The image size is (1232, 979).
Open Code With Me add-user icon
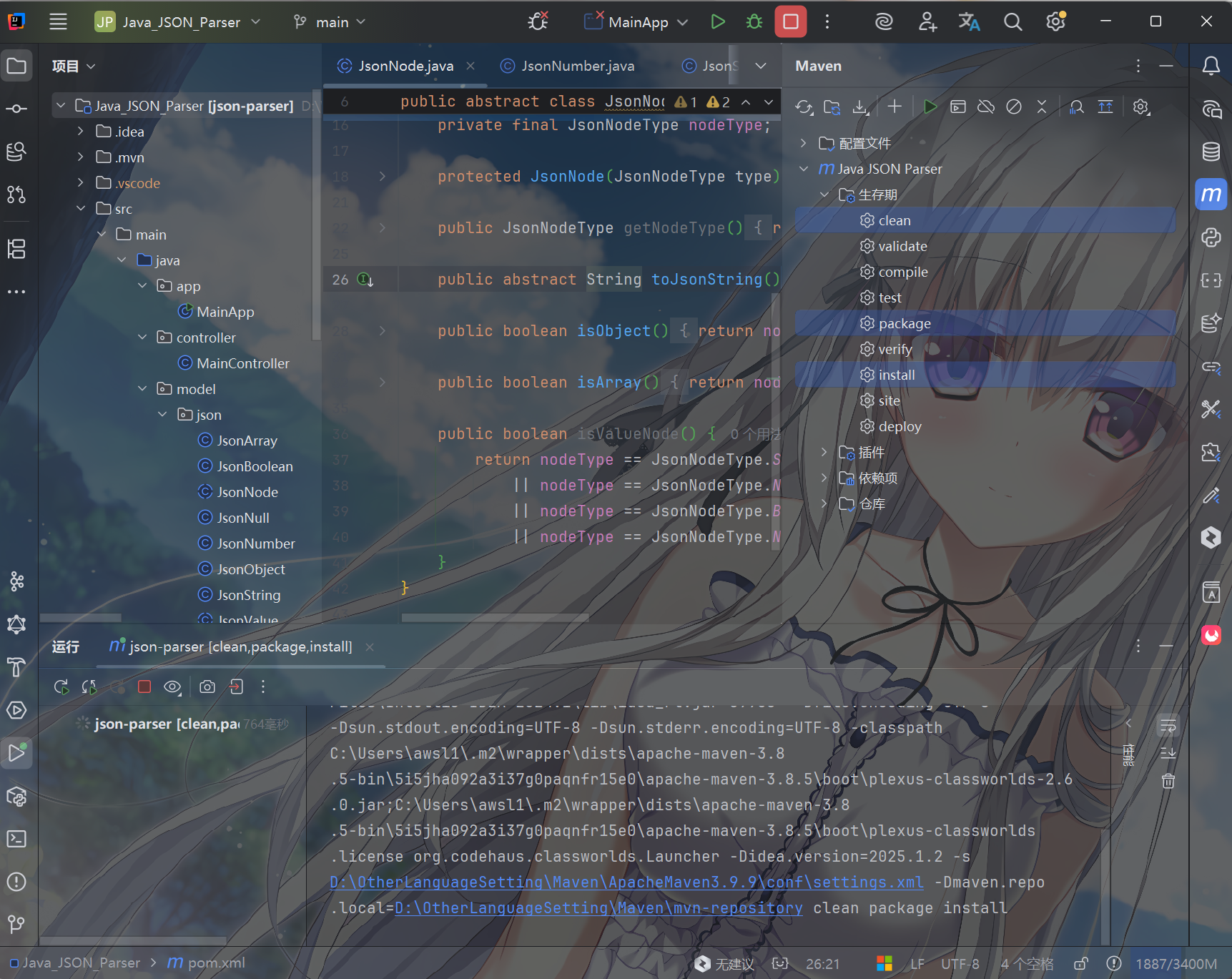pyautogui.click(x=927, y=22)
